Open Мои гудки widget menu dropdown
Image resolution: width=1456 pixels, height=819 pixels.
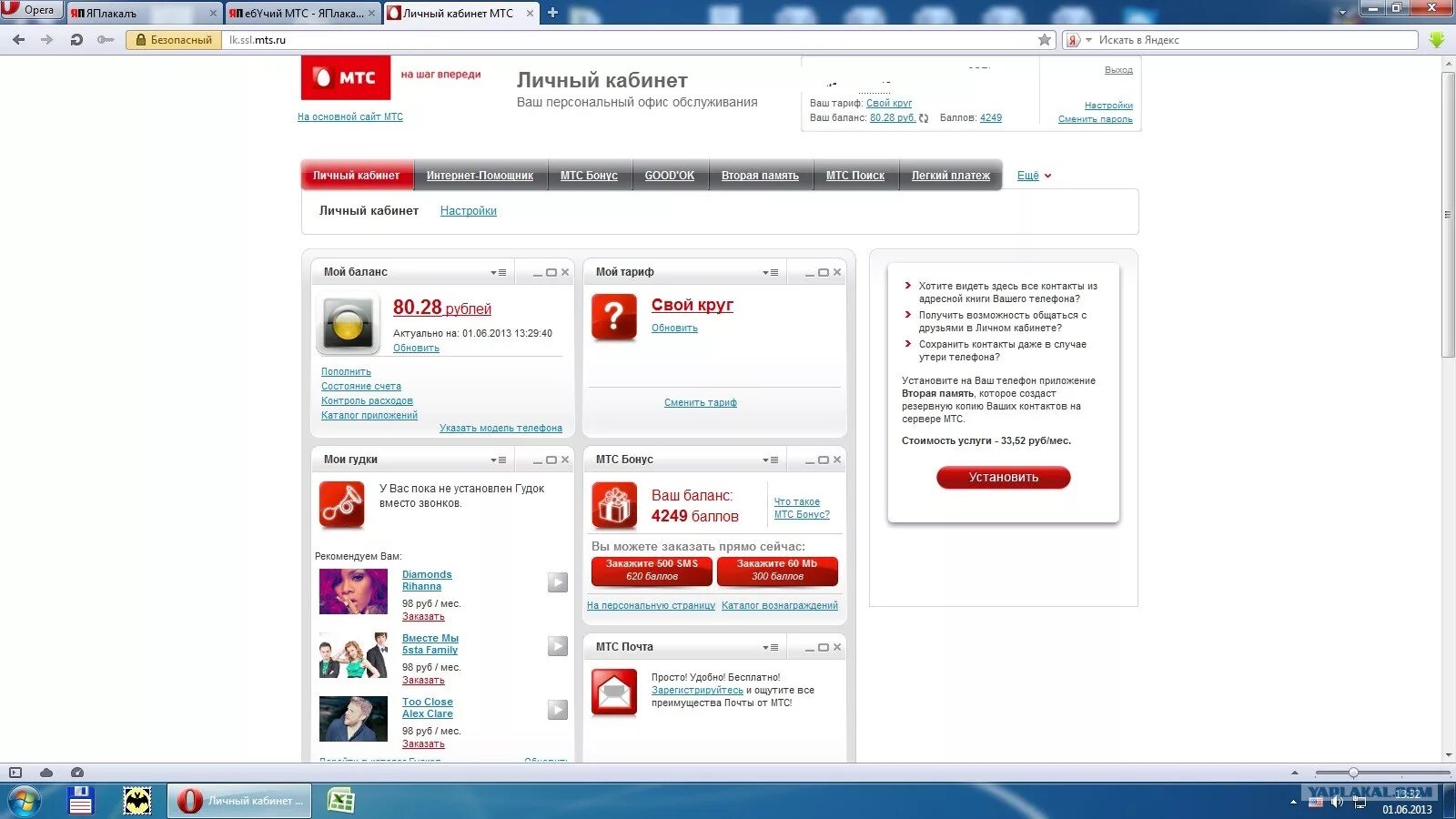click(498, 460)
